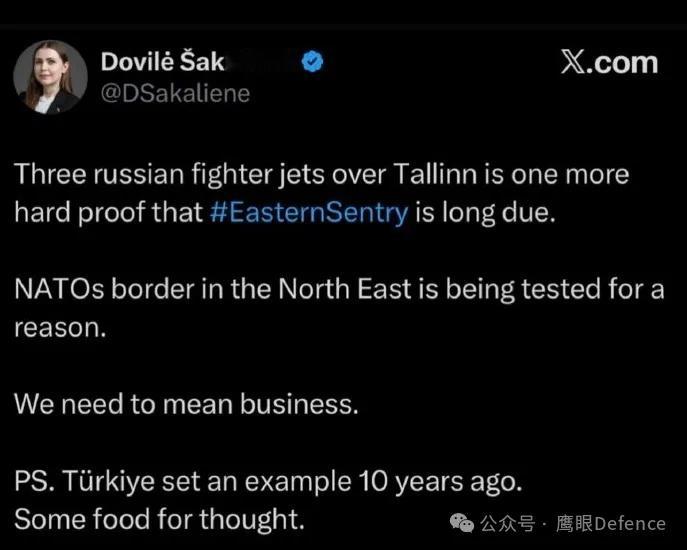Viewport: 687px width, 550px height.
Task: Click the X logo glyph in X.com
Action: tap(572, 63)
